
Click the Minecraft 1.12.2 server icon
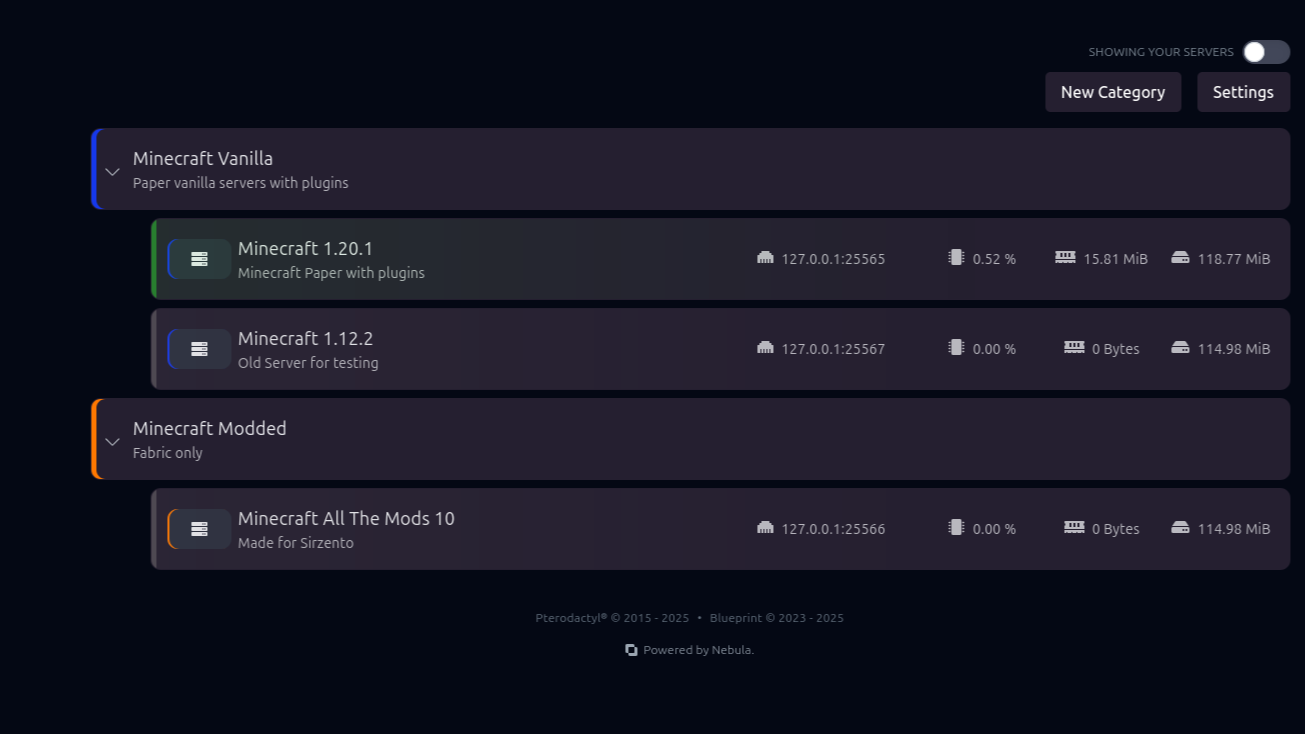[x=199, y=349]
